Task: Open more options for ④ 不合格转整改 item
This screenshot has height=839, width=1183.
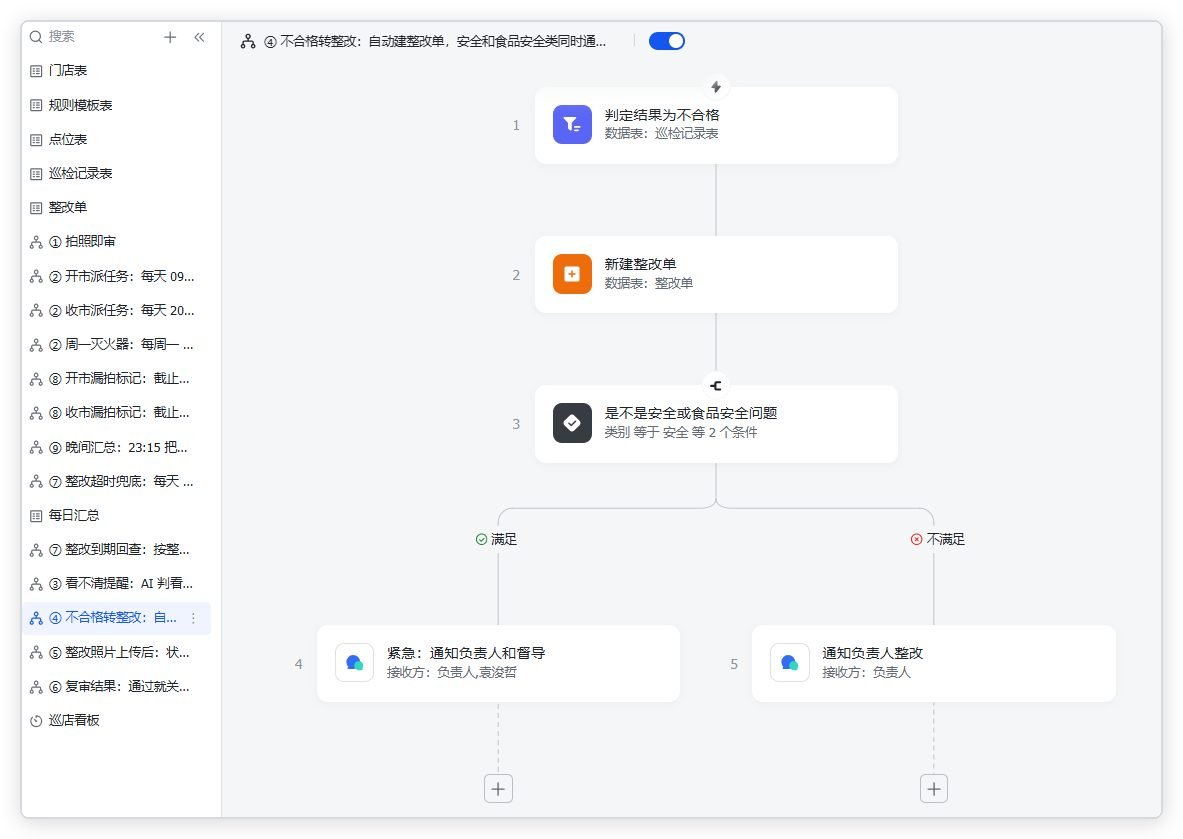Action: pyautogui.click(x=193, y=618)
